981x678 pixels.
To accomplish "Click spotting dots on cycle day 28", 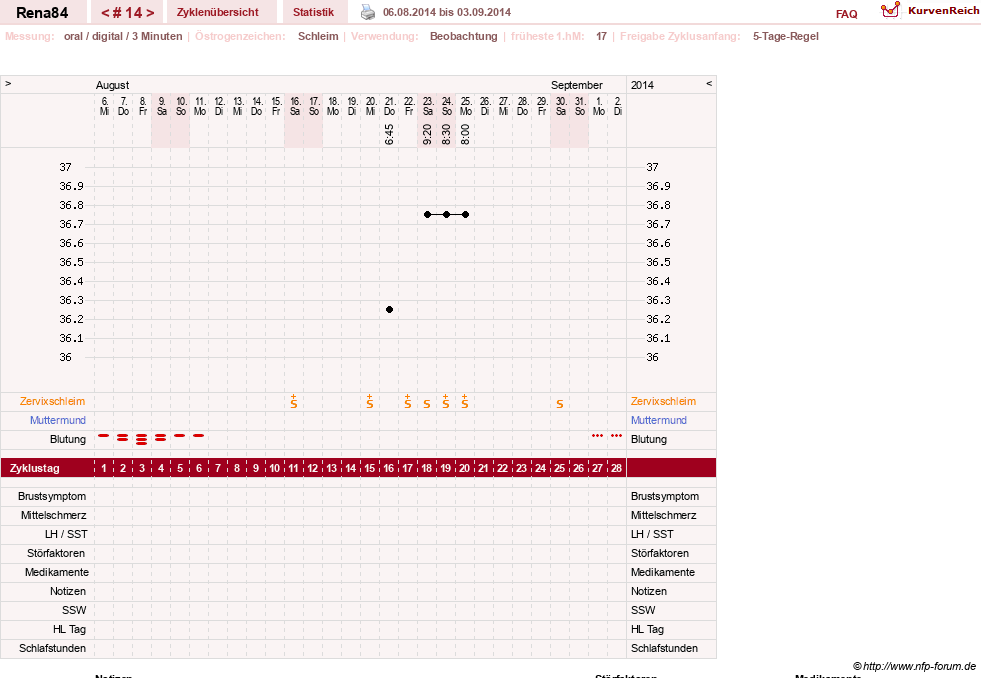I will tap(616, 435).
